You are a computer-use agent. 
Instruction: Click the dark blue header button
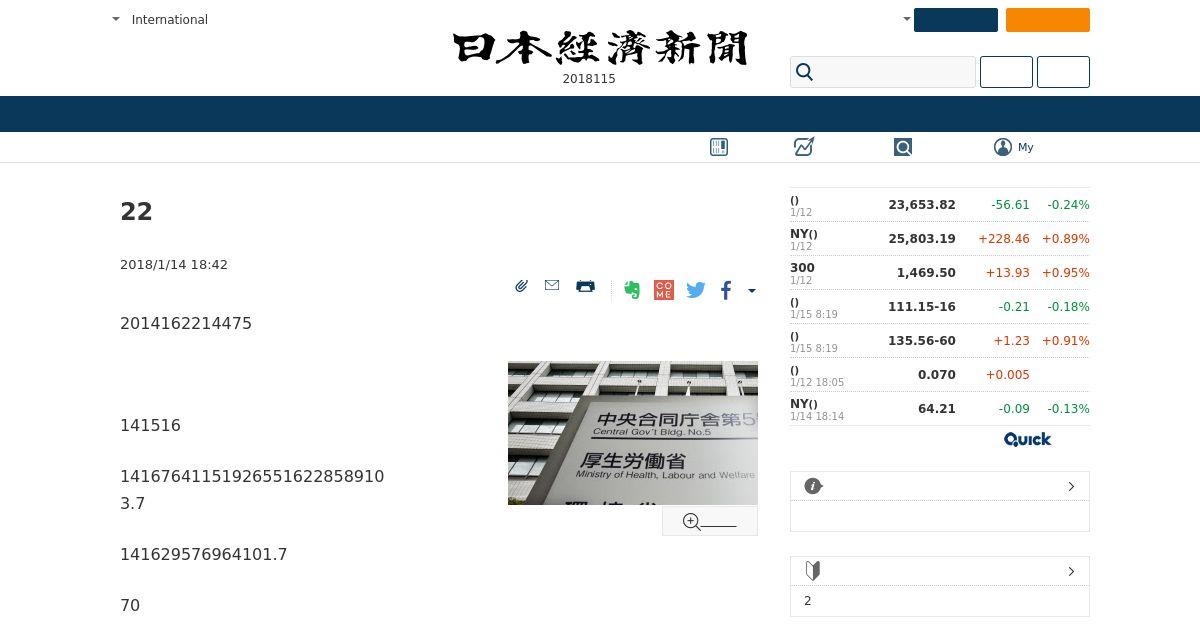(x=956, y=20)
